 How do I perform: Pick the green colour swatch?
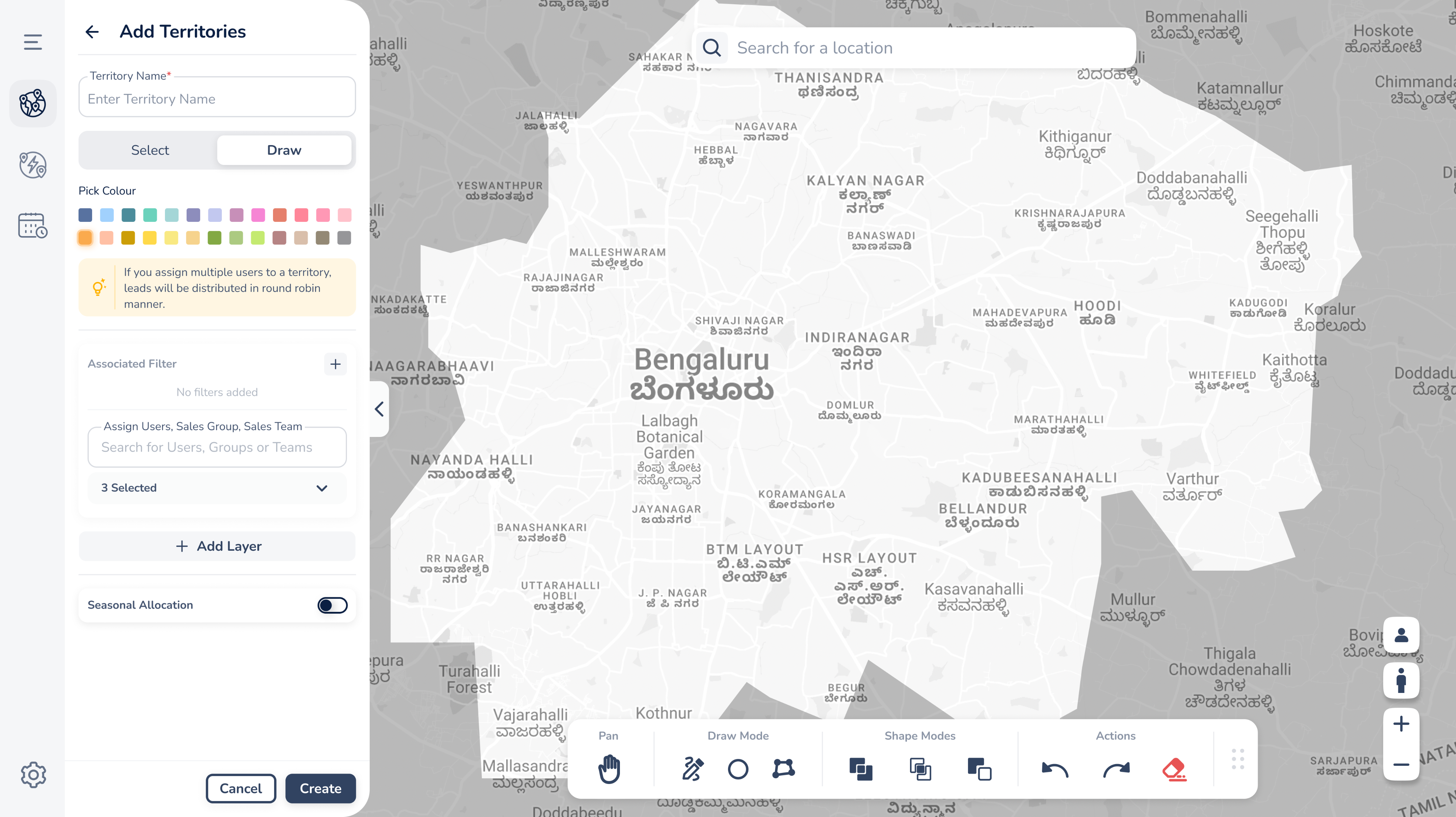pos(214,238)
